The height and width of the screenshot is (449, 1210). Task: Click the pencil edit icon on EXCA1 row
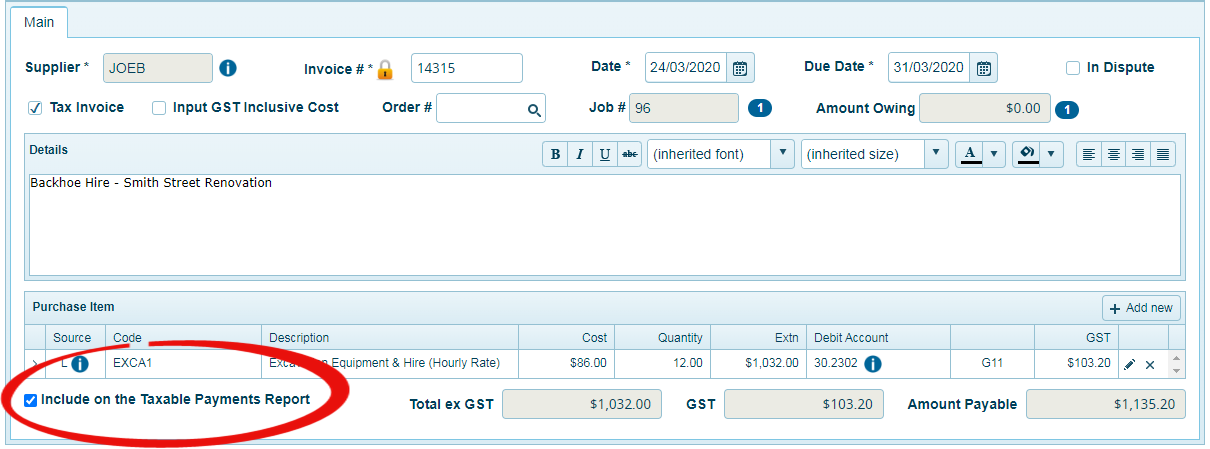(x=1130, y=364)
